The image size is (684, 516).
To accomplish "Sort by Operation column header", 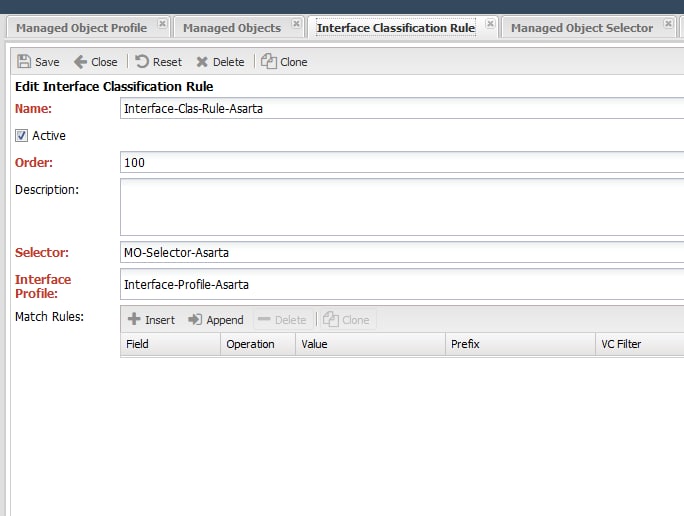I will 258,344.
